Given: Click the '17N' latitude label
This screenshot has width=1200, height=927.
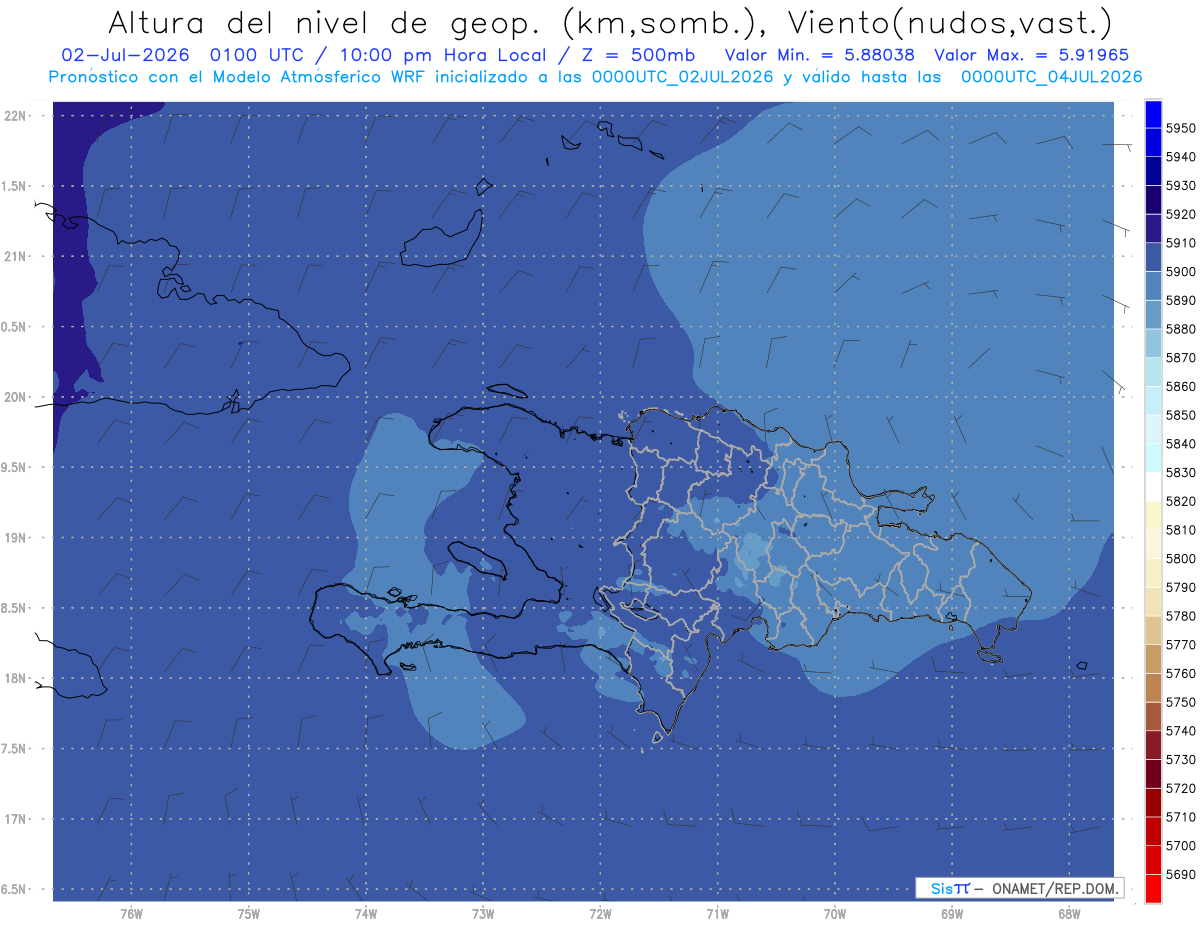Looking at the screenshot, I should pos(17,819).
